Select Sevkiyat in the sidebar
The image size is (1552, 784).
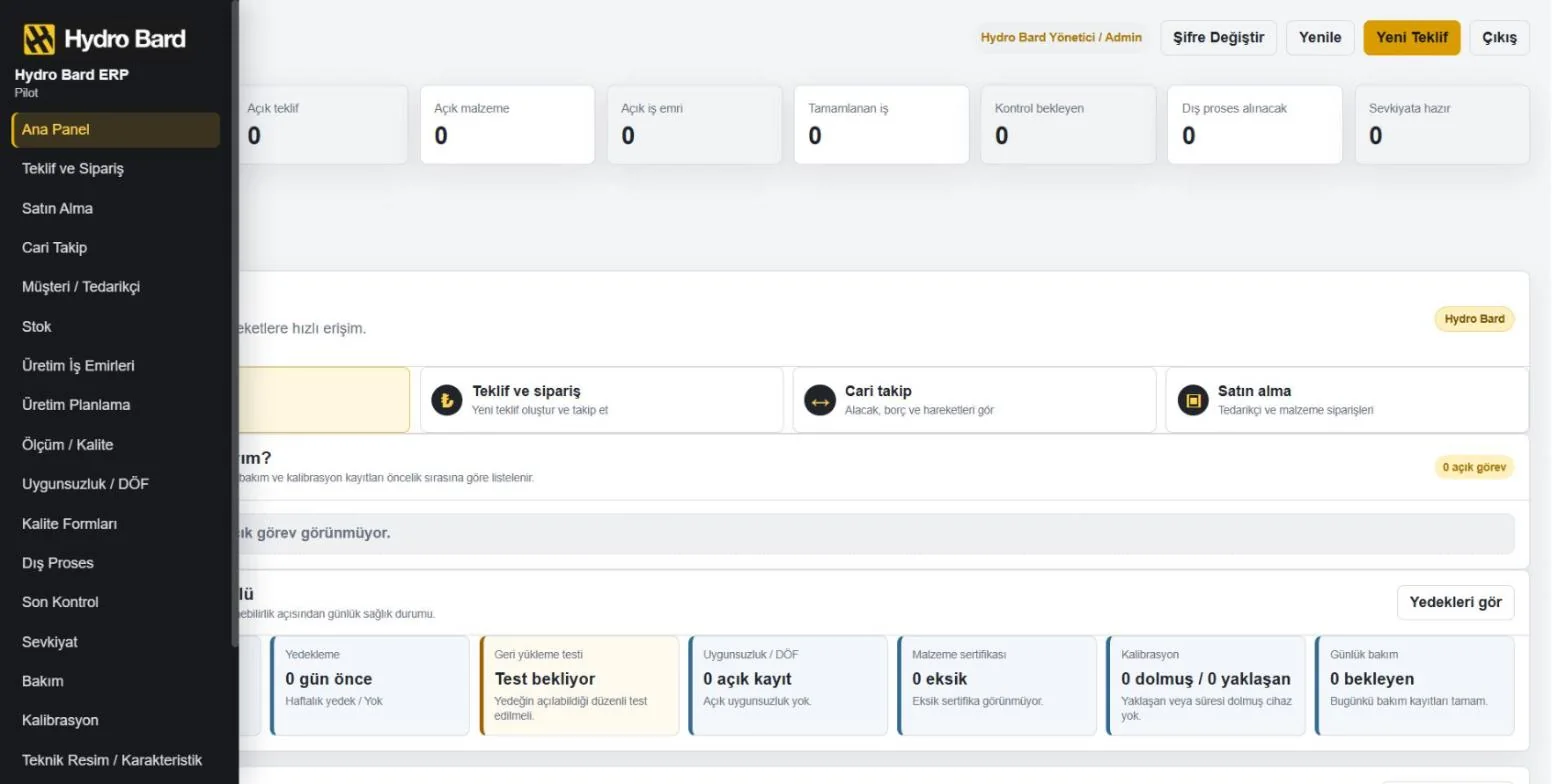click(115, 642)
